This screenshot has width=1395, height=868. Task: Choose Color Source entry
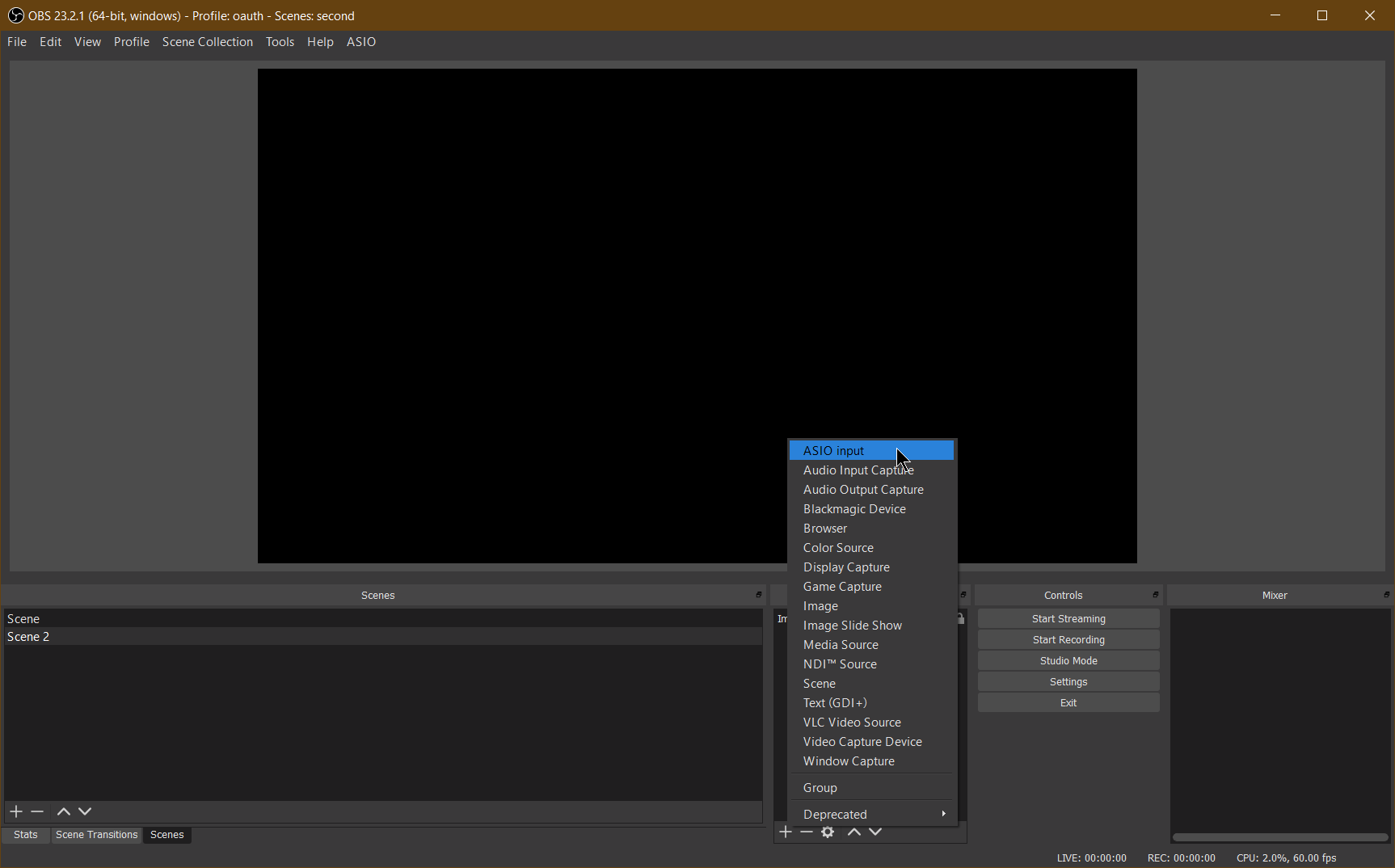click(872, 548)
